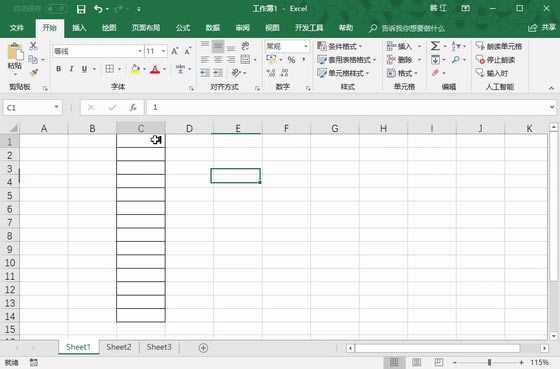Toggle the AutoSave switch
This screenshot has width=560, height=369.
(x=56, y=9)
